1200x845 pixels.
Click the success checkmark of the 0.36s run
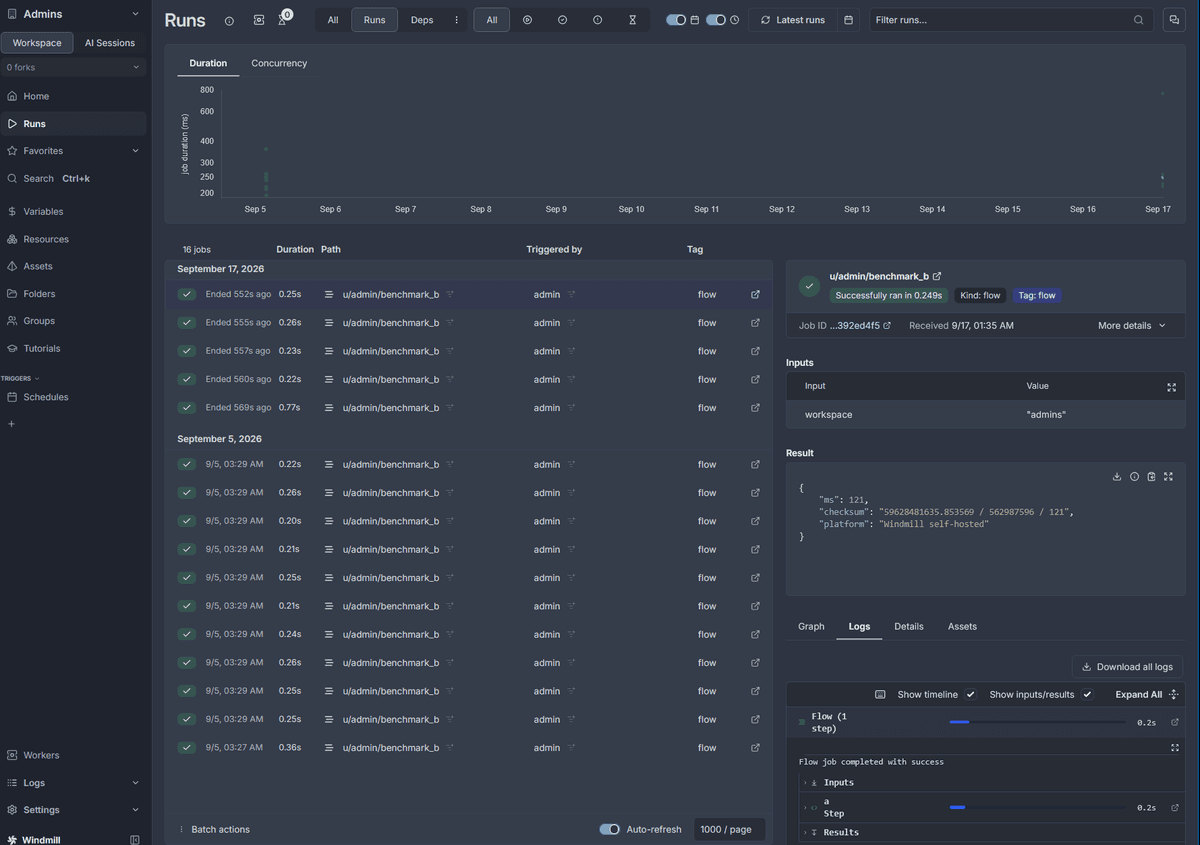[x=186, y=748]
